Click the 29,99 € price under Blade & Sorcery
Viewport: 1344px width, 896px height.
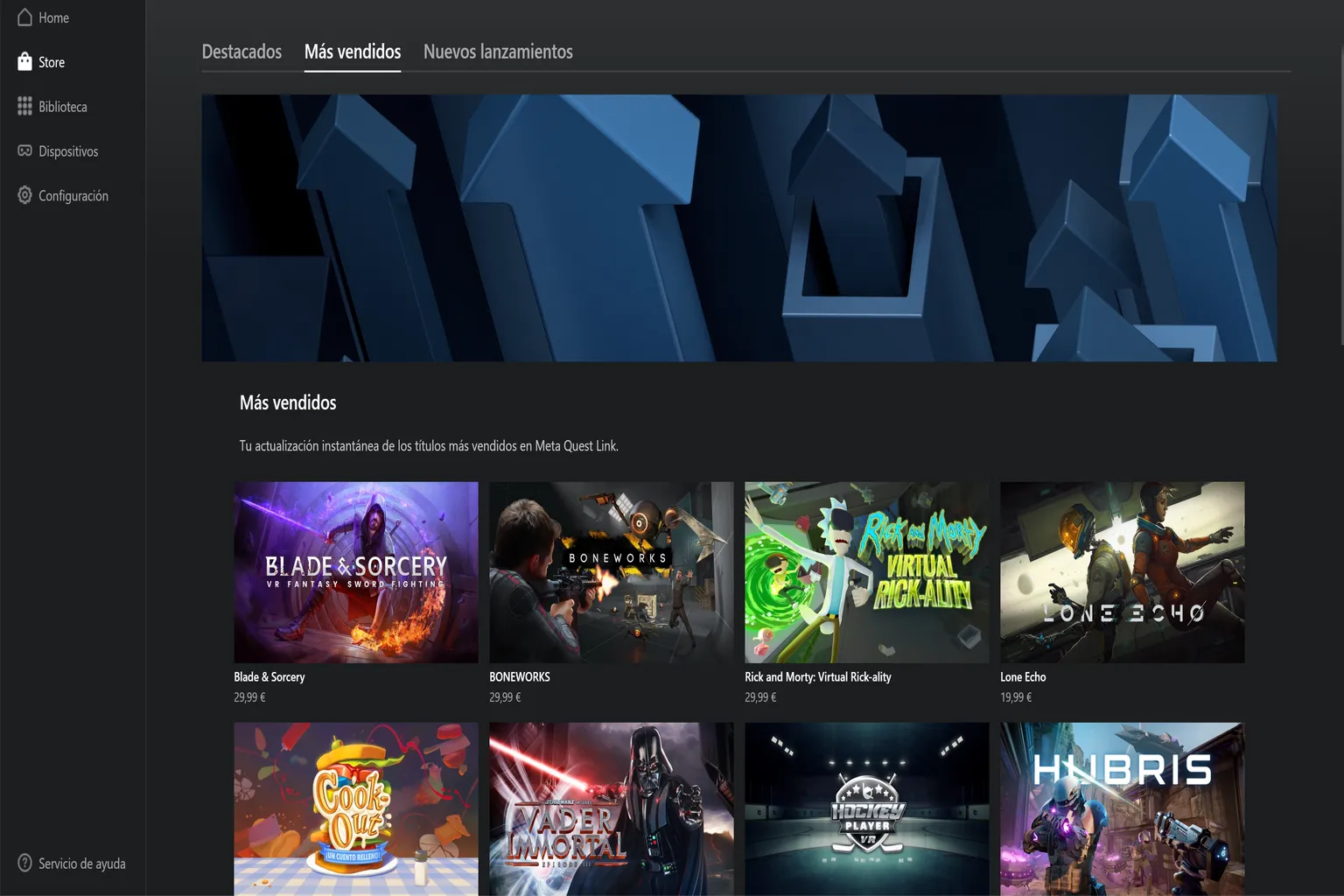[x=249, y=697]
